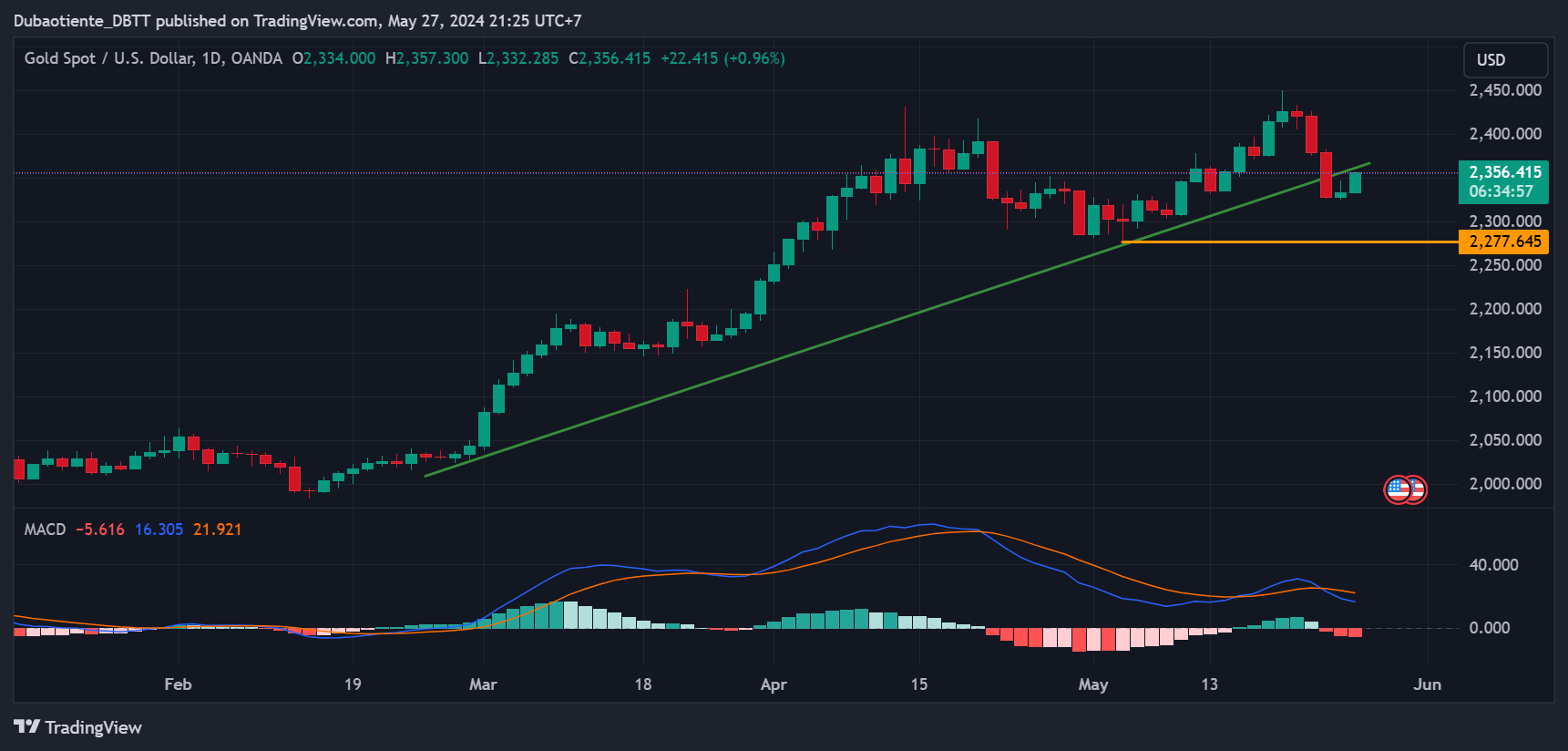Image resolution: width=1568 pixels, height=751 pixels.
Task: Click the 2,000.000 price axis label
Action: [1505, 484]
